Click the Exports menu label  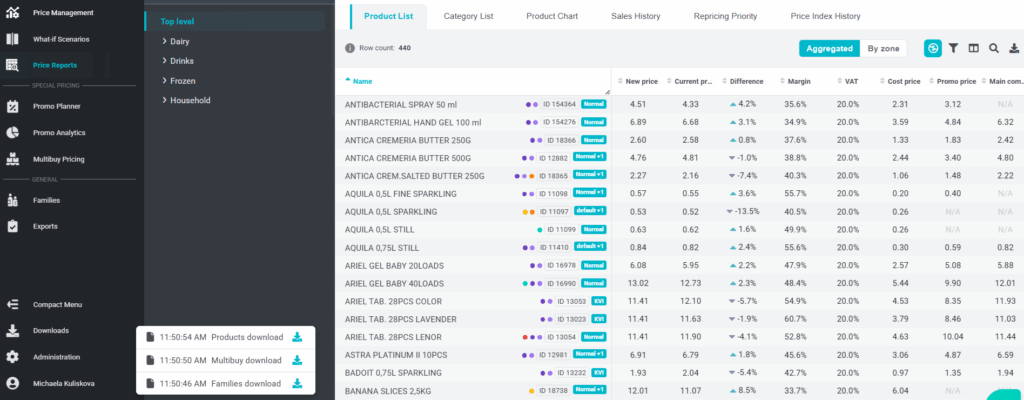[46, 226]
